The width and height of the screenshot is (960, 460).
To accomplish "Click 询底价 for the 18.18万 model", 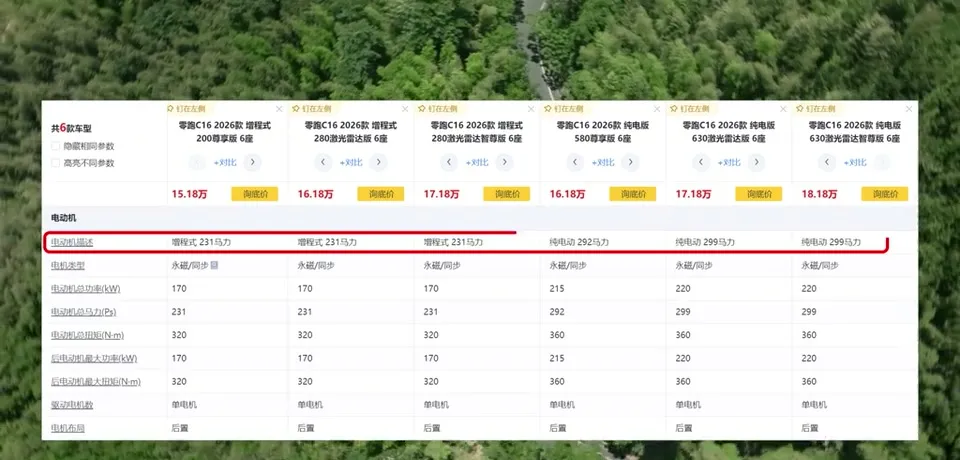I will click(x=885, y=194).
